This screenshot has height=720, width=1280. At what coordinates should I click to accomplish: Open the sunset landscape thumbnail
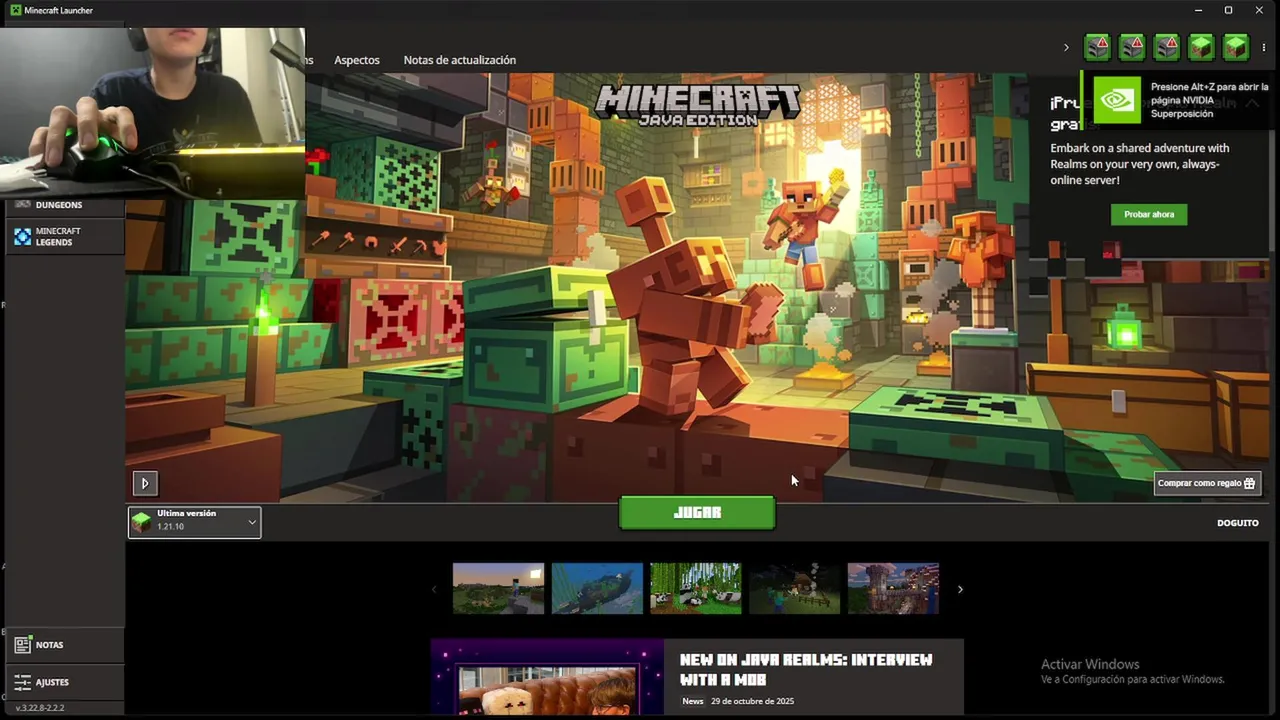(498, 588)
